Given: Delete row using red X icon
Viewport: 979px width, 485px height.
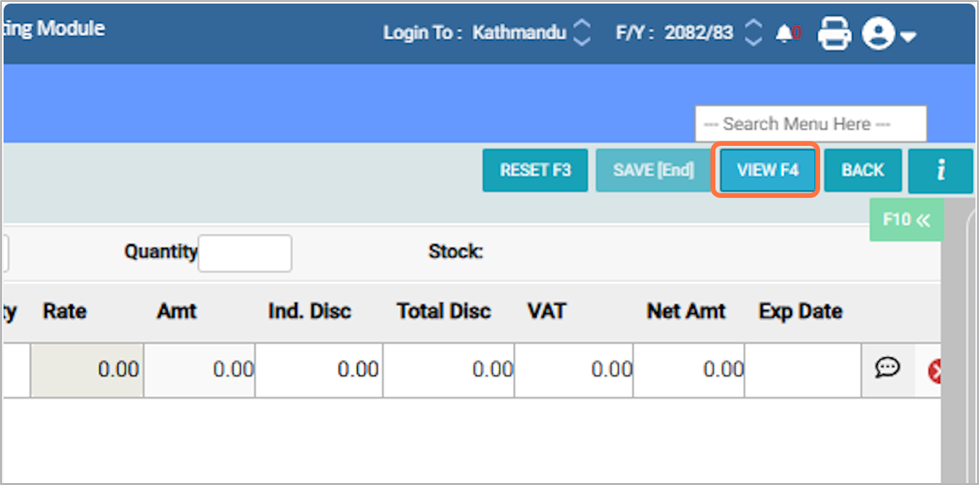Looking at the screenshot, I should tap(937, 371).
